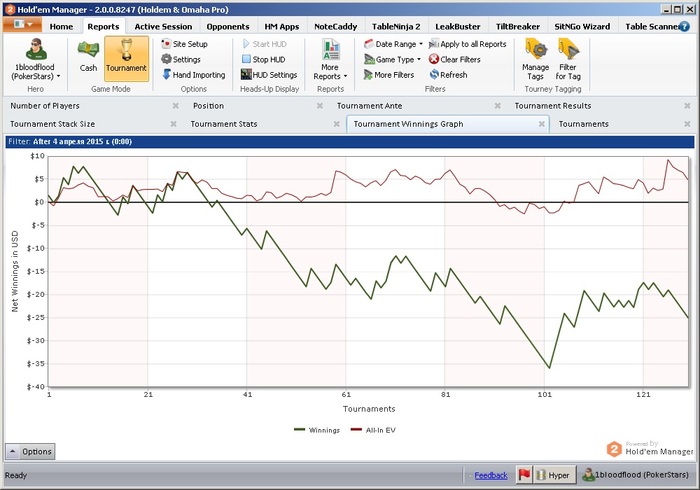Open the Game Type dropdown
Viewport: 700px width, 490px height.
[x=391, y=59]
